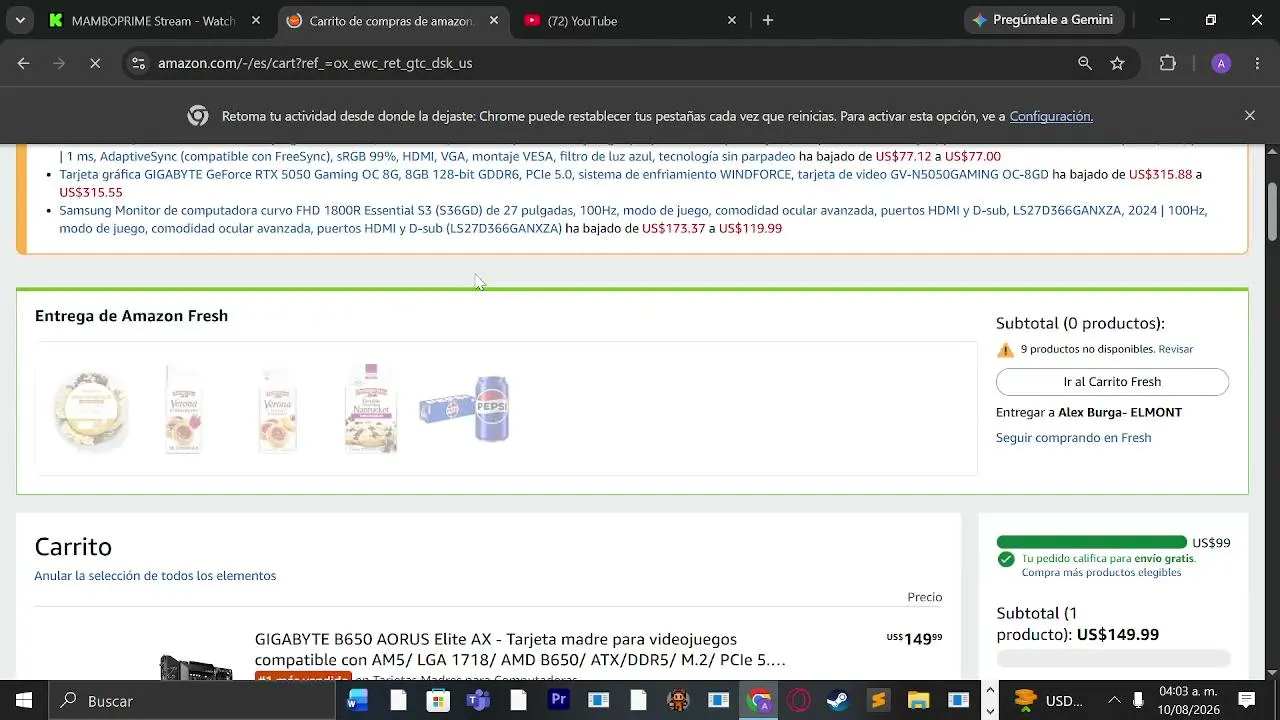Viewport: 1280px width, 720px height.
Task: Open Microsoft Word from the taskbar
Action: click(357, 701)
